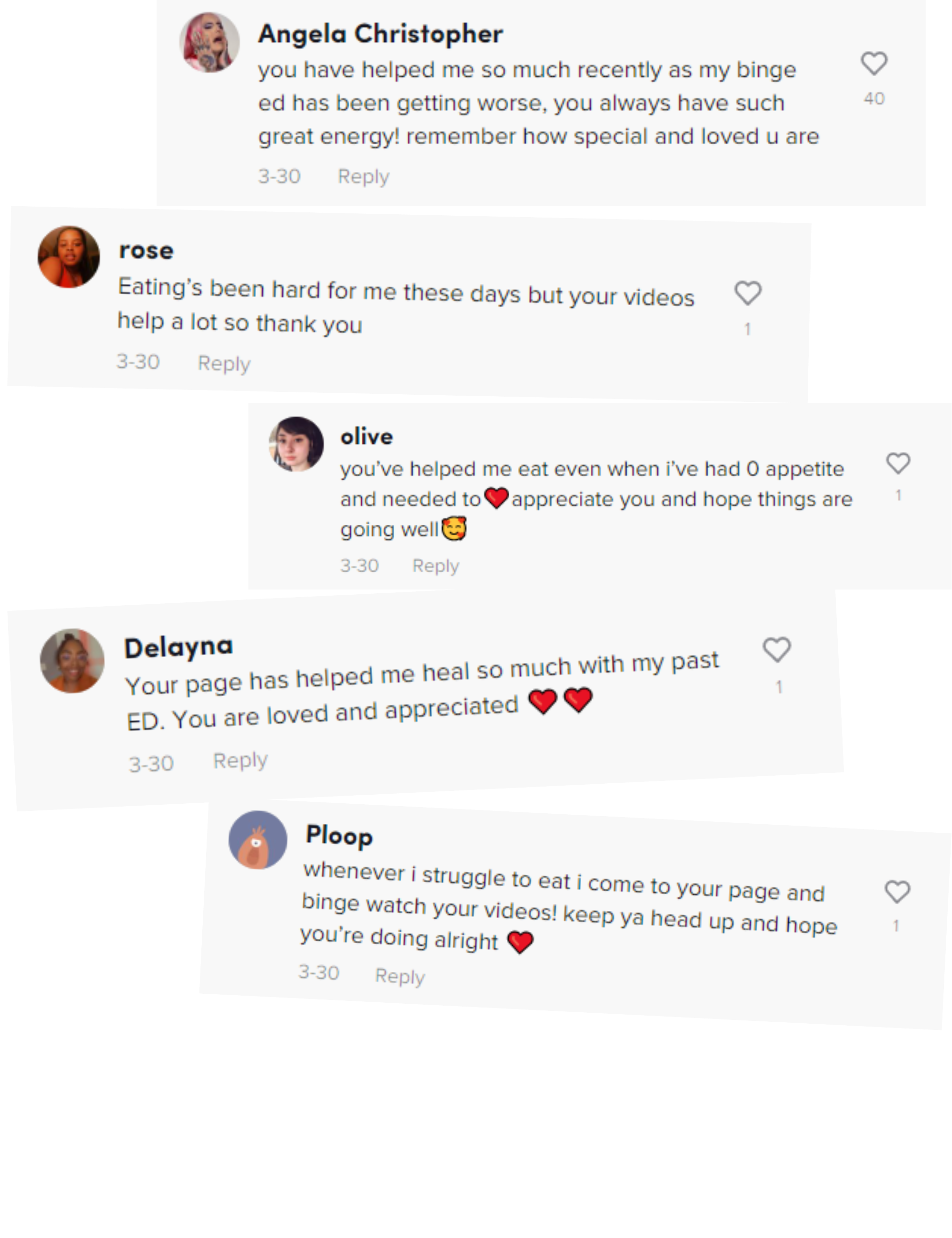952x1238 pixels.
Task: Reply to Ploop's comment
Action: (400, 976)
